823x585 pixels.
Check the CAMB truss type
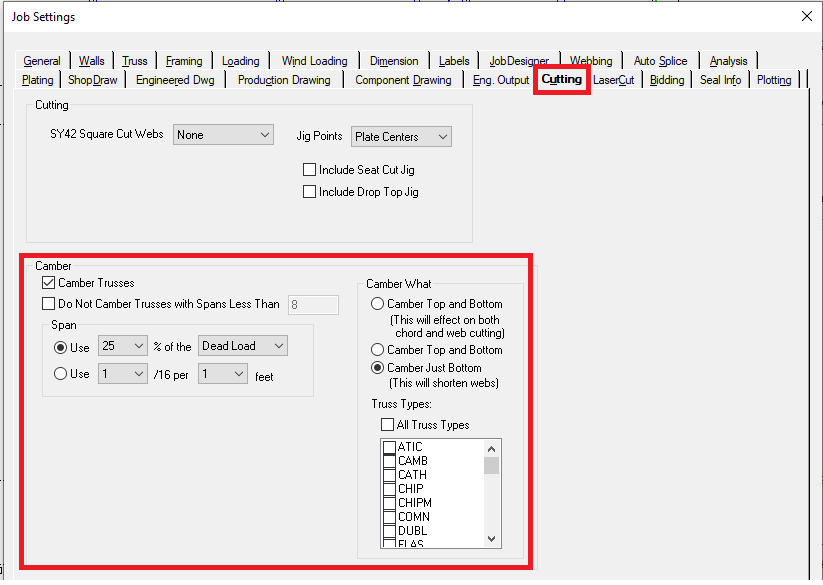pos(390,461)
